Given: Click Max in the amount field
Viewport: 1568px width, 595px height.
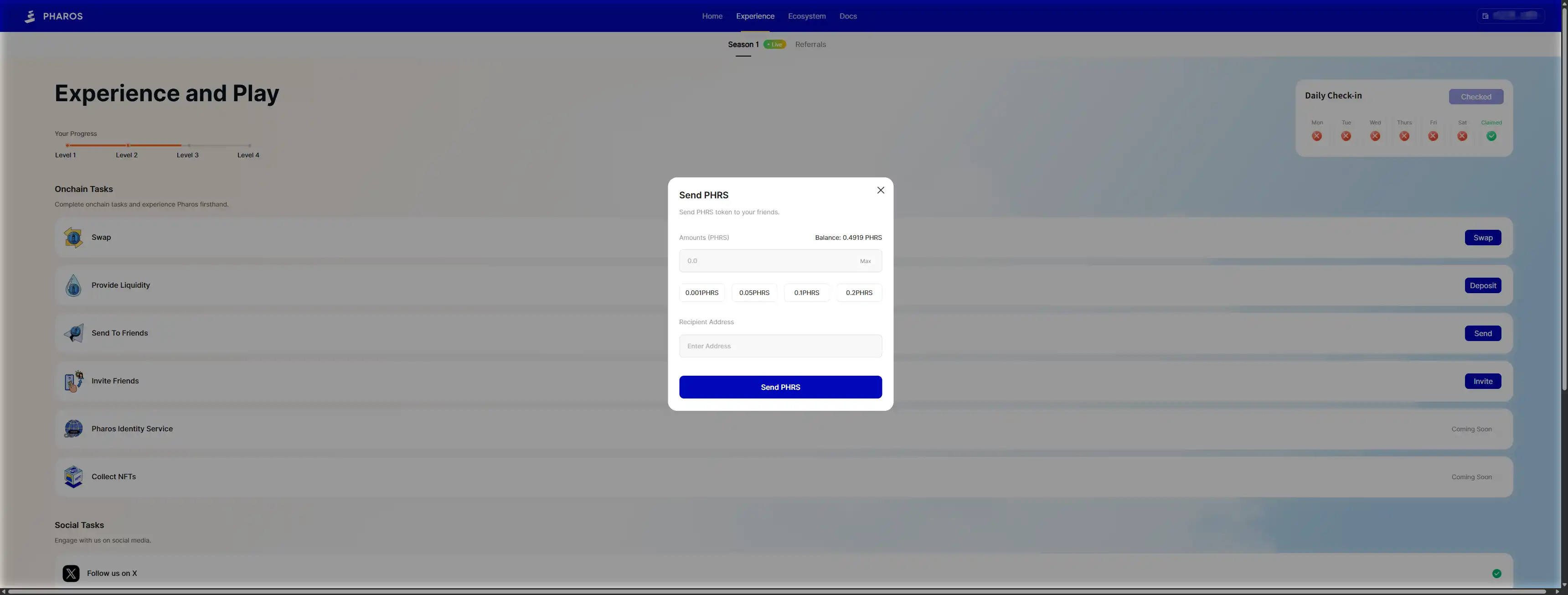Looking at the screenshot, I should (865, 261).
